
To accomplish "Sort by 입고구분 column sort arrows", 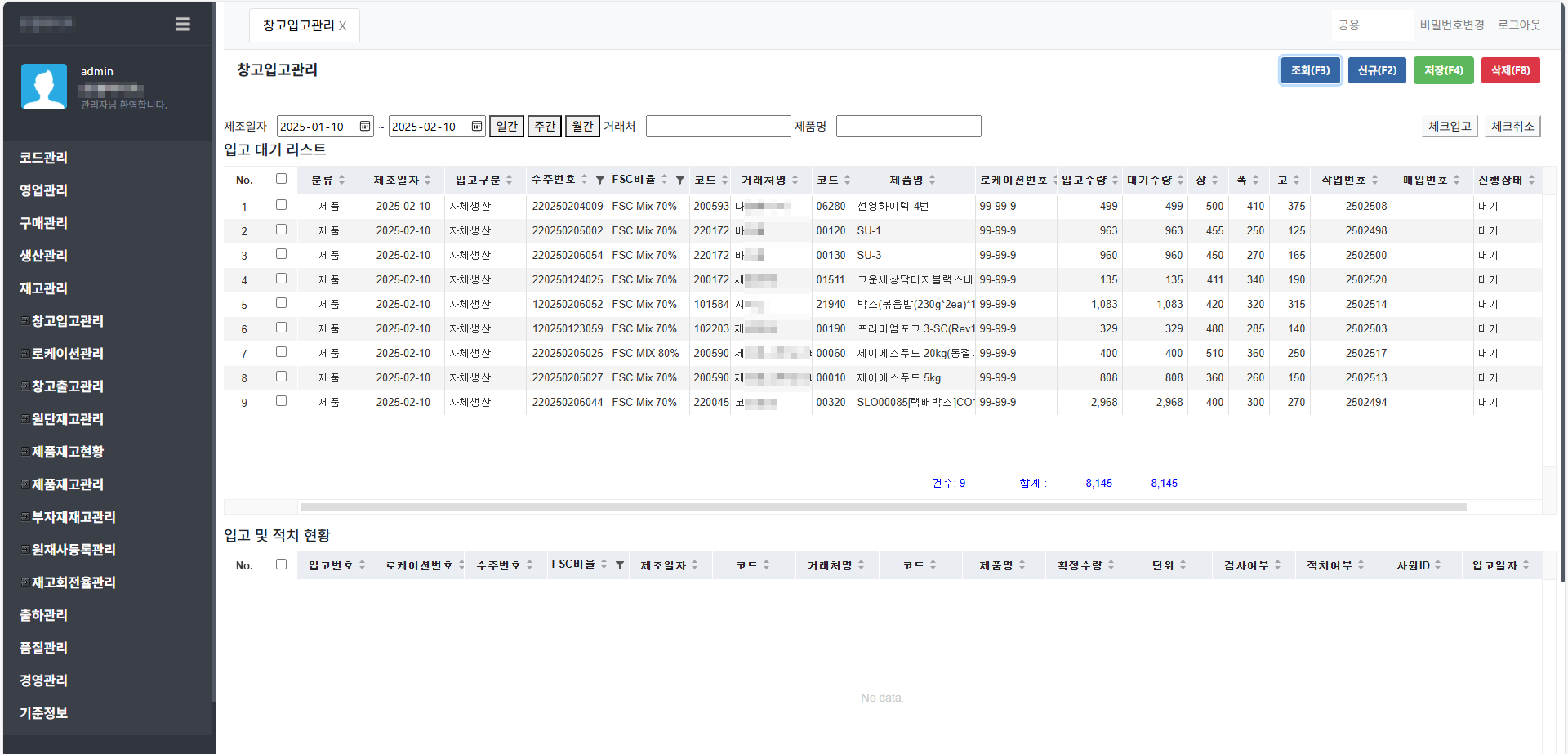I will coord(509,180).
